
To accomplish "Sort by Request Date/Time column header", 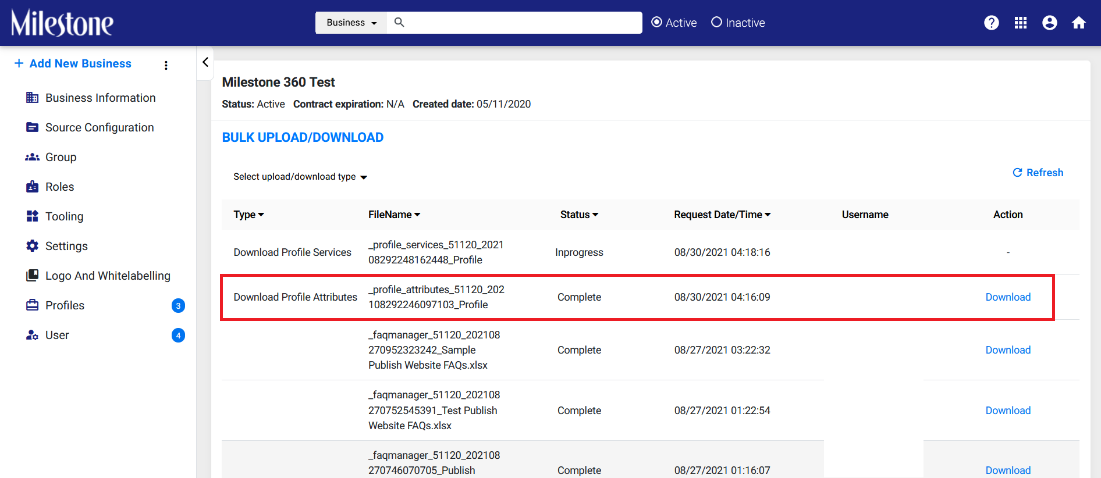I will tap(723, 215).
